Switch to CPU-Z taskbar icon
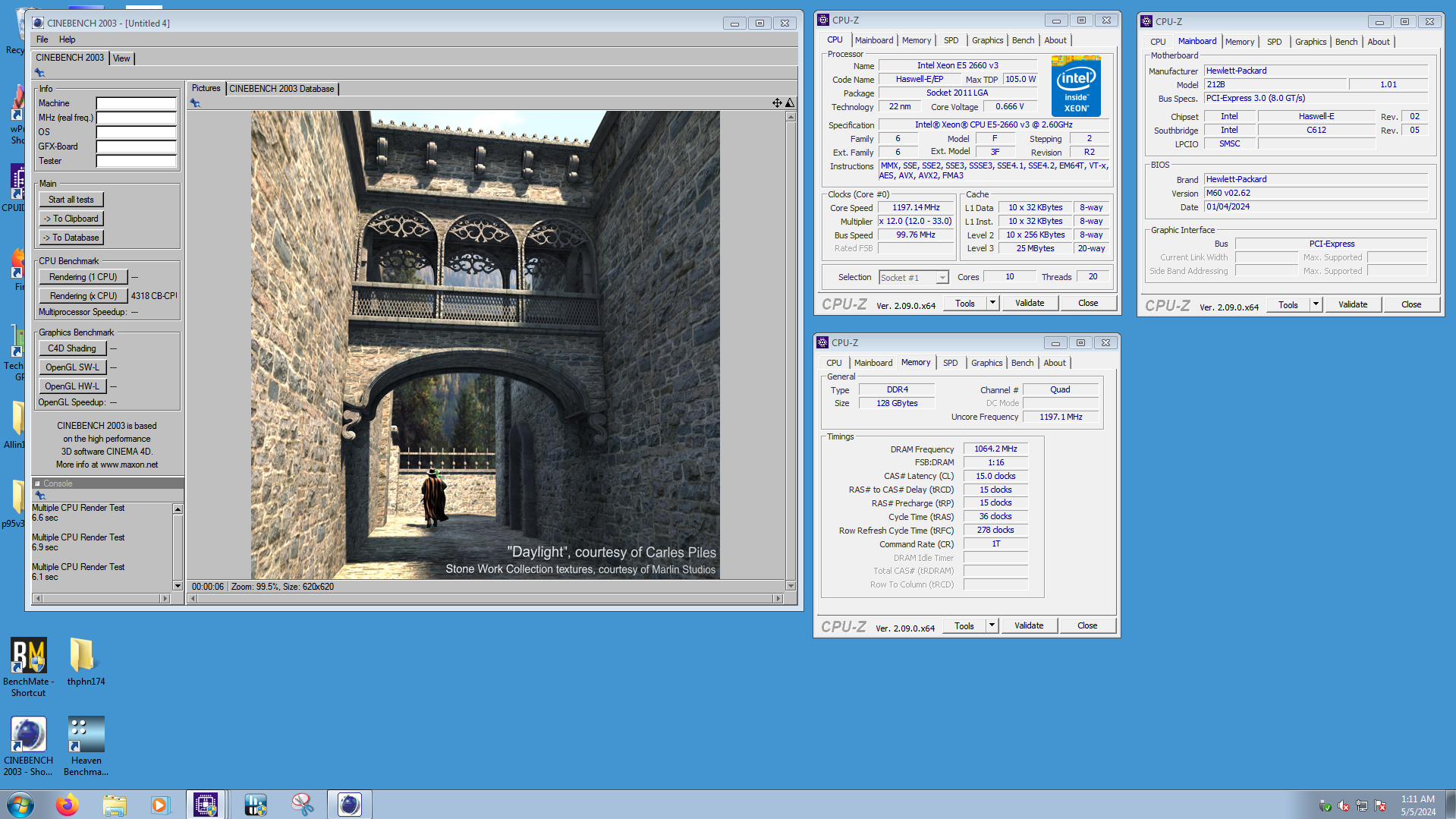 (206, 805)
